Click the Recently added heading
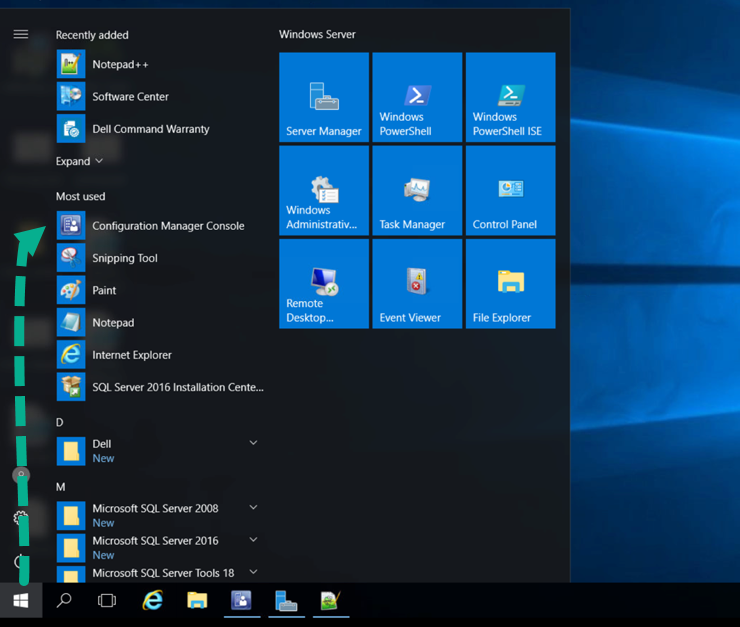The height and width of the screenshot is (627, 740). (x=92, y=35)
